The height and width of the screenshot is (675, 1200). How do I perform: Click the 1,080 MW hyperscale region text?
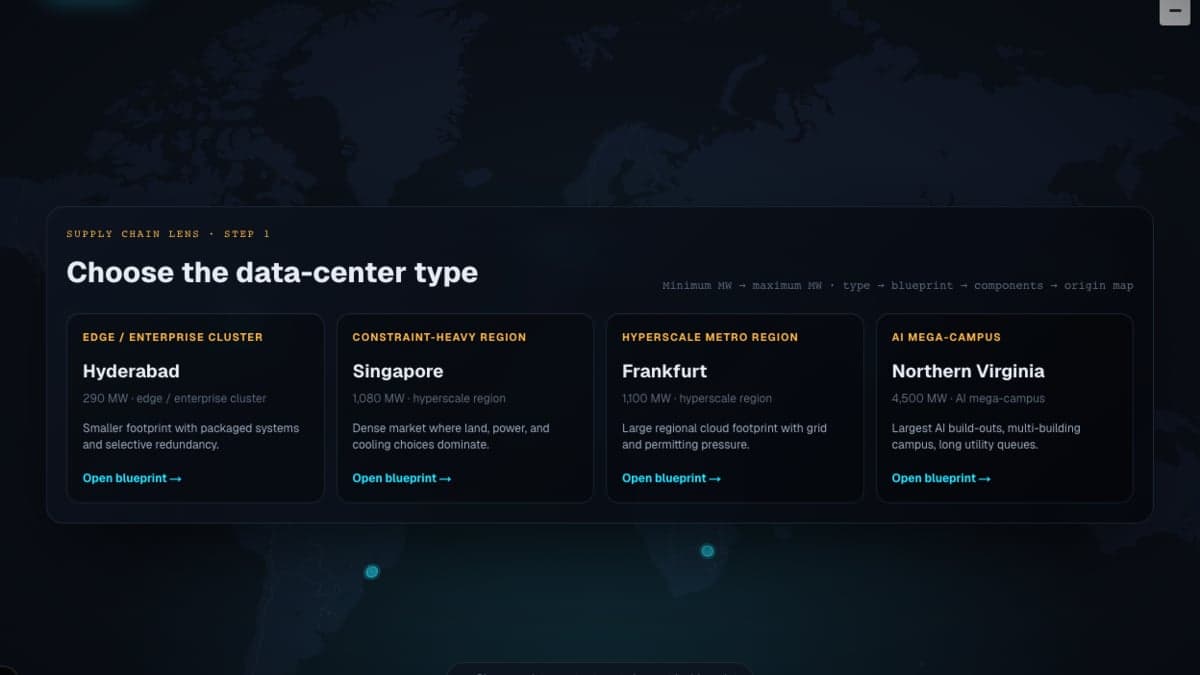tap(429, 398)
